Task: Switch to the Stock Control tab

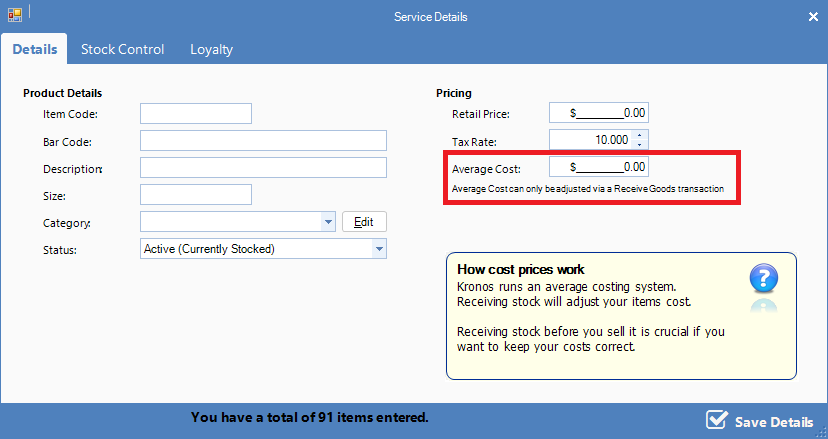Action: 122,49
